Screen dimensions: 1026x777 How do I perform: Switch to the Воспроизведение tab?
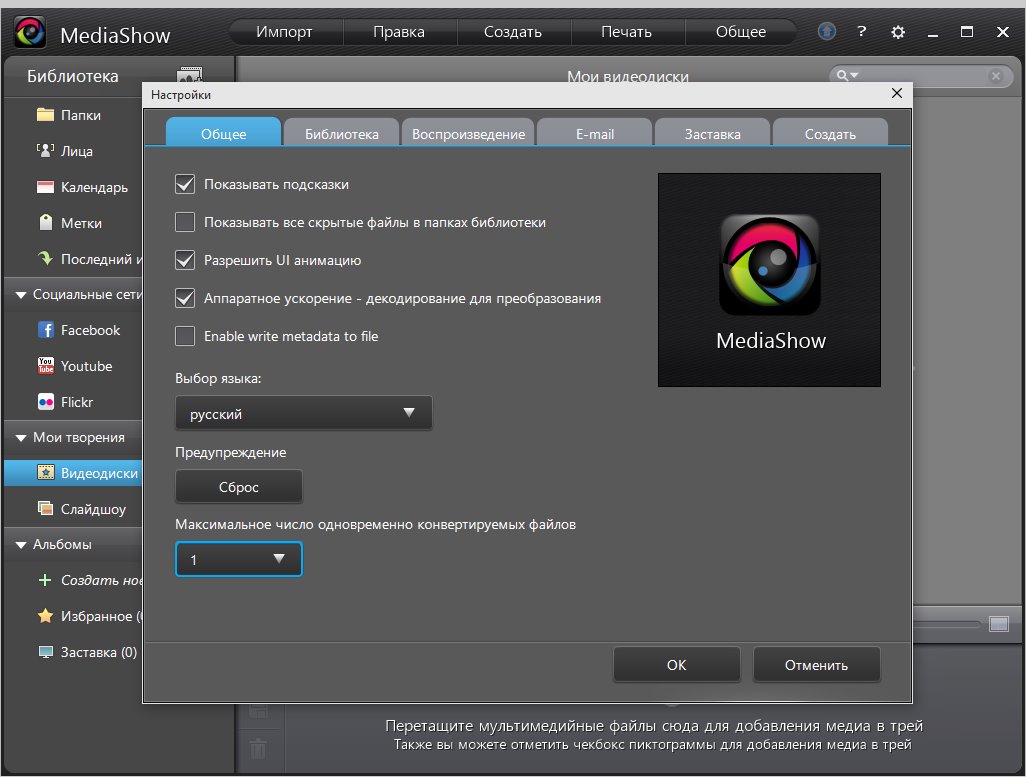468,134
